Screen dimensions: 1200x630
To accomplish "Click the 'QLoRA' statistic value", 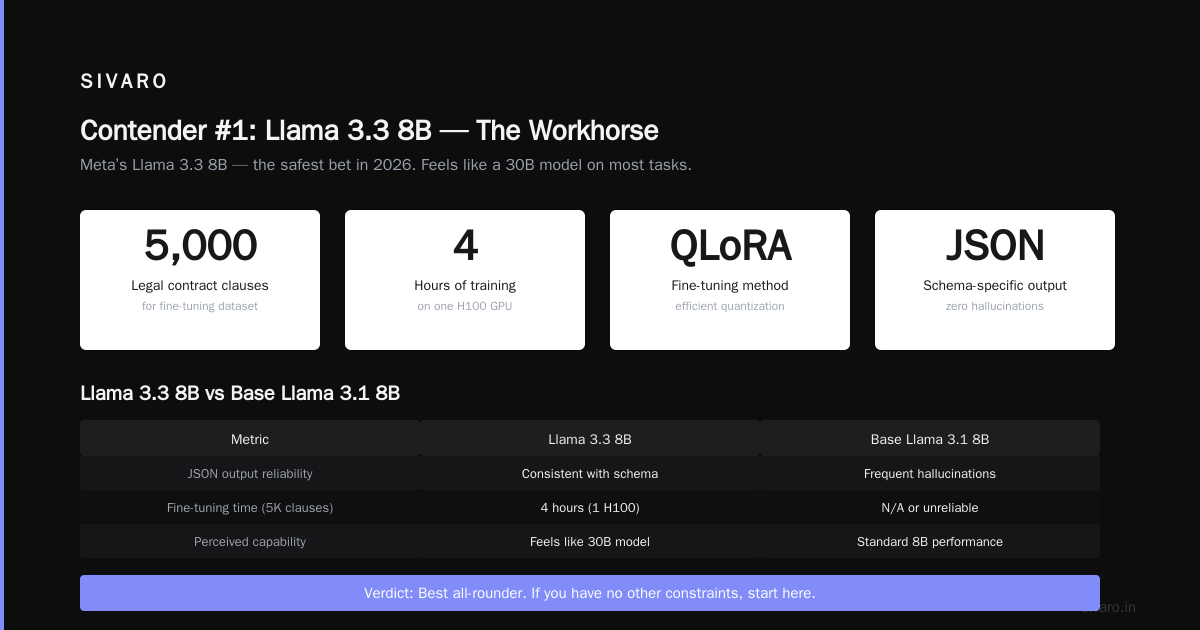I will pyautogui.click(x=730, y=246).
